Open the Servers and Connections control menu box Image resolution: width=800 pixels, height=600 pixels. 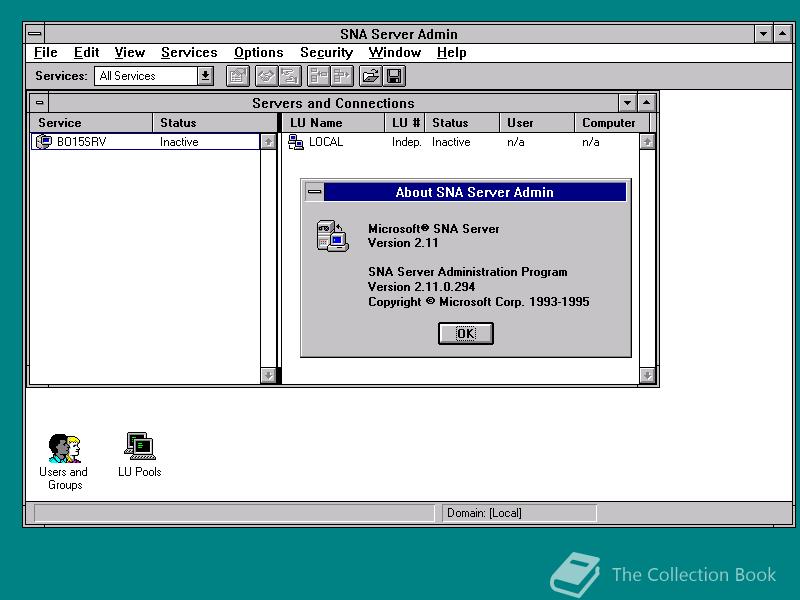tap(39, 103)
